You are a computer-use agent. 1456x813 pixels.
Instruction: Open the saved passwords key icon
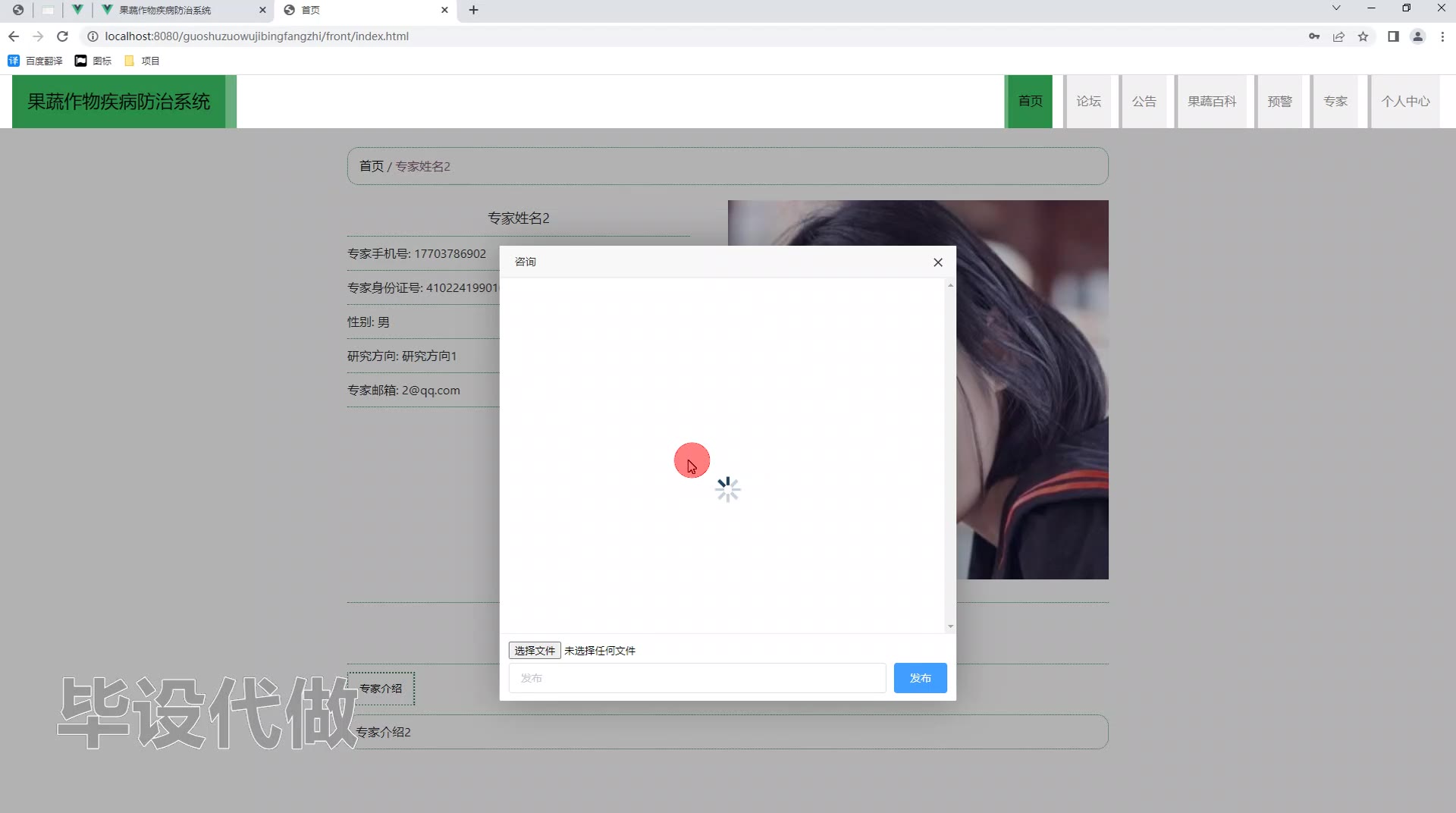pos(1314,36)
